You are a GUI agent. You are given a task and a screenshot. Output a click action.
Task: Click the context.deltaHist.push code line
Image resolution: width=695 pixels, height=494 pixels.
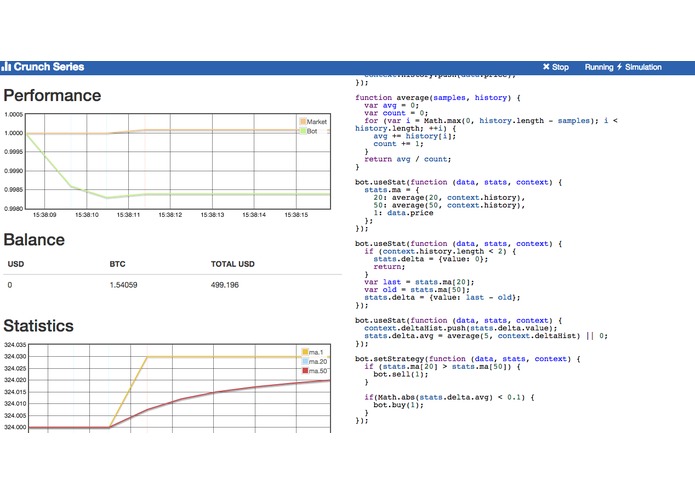point(461,328)
